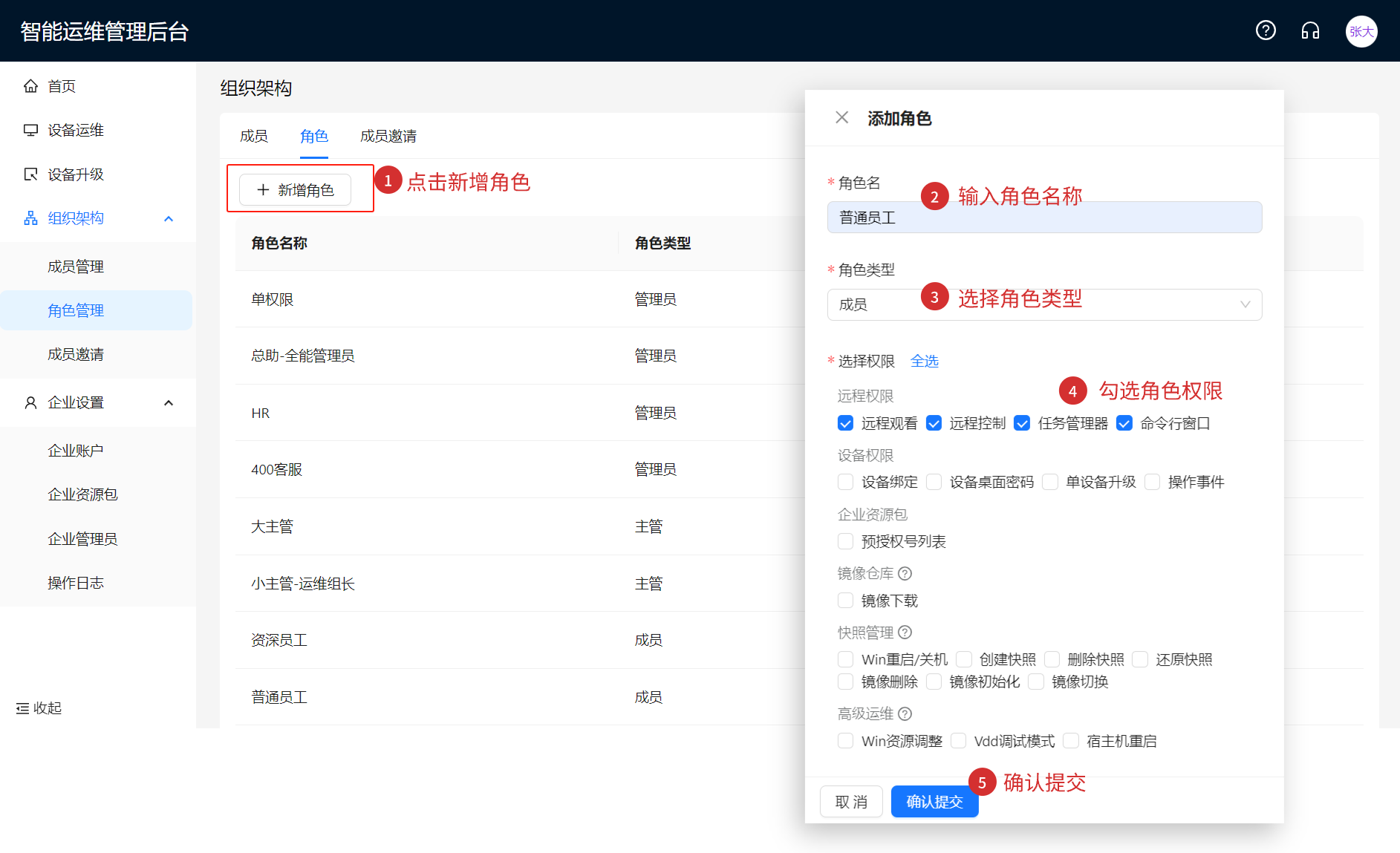The height and width of the screenshot is (853, 1400).
Task: Collapse the 组织架构 sidebar chevron
Action: [x=169, y=218]
